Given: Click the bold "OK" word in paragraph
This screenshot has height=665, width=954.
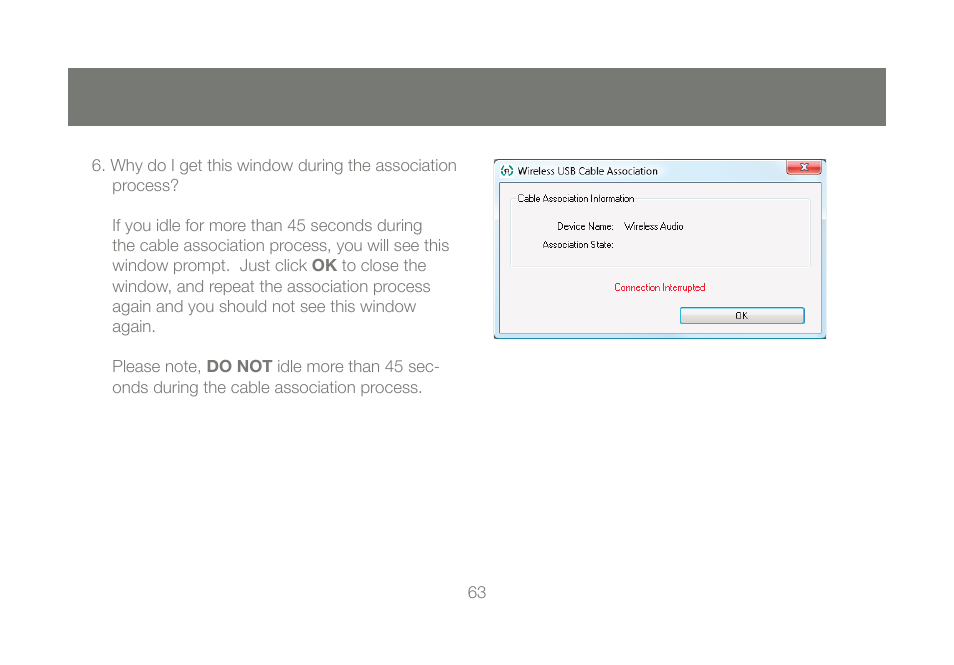Looking at the screenshot, I should tap(324, 265).
